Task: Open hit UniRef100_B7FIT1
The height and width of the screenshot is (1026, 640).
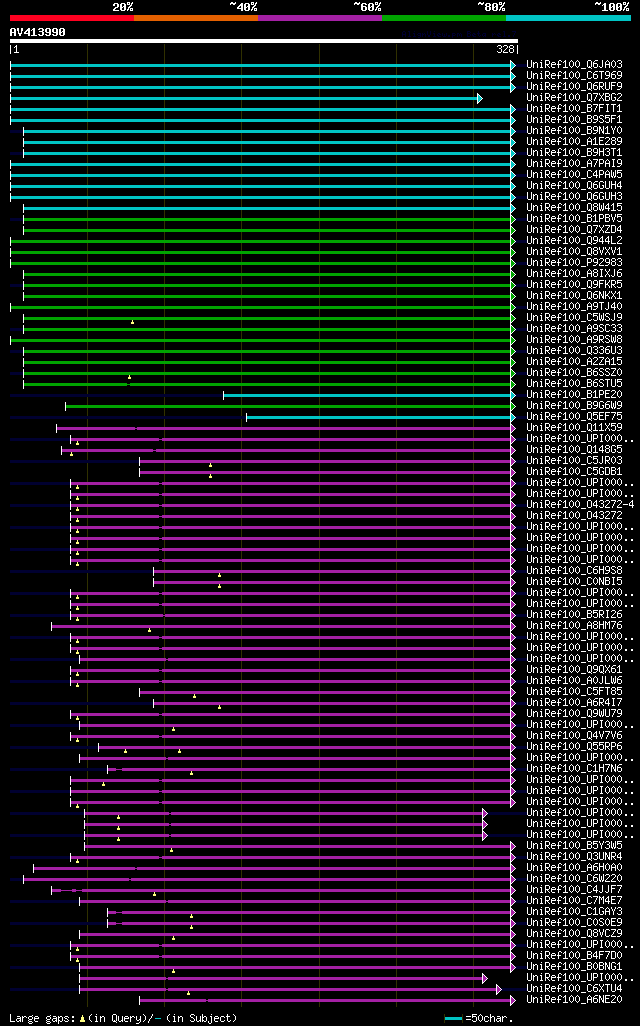Action: [x=574, y=109]
